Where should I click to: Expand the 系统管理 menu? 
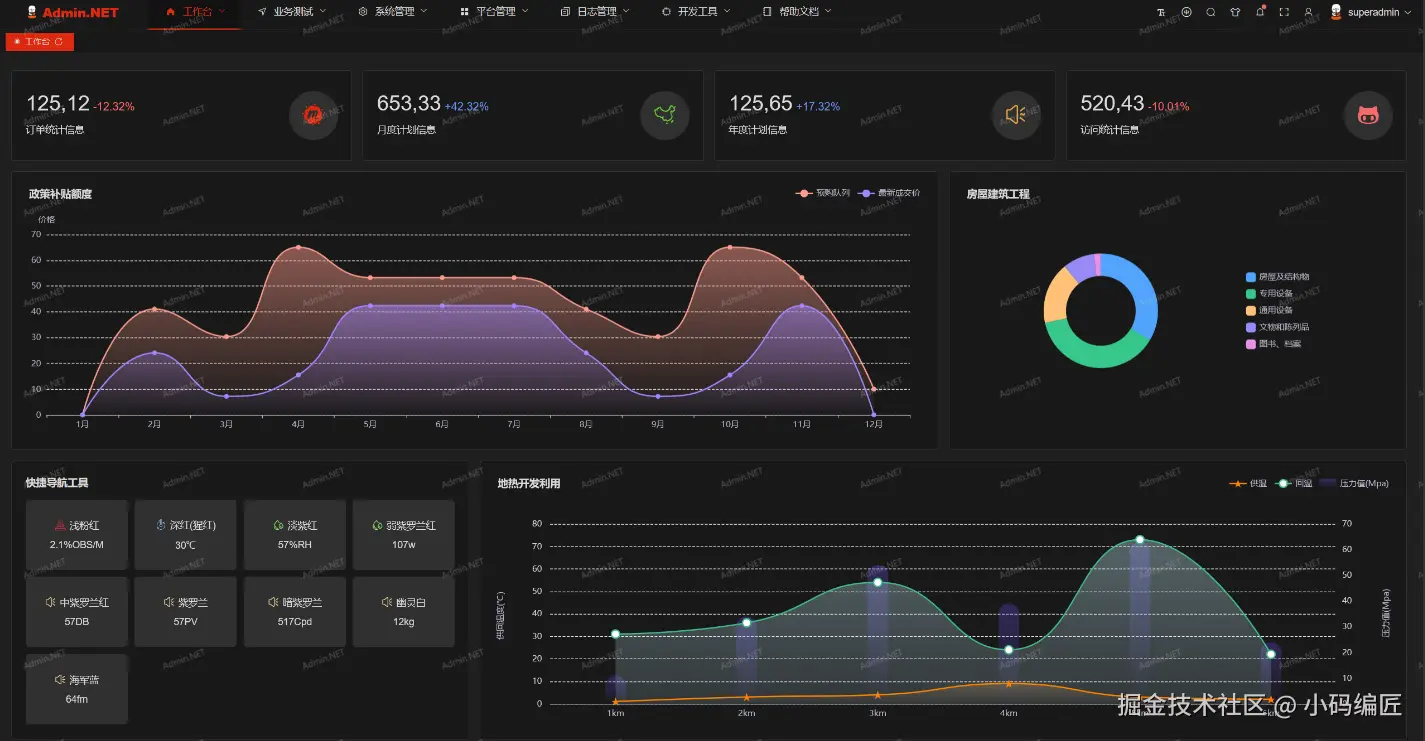pyautogui.click(x=393, y=12)
